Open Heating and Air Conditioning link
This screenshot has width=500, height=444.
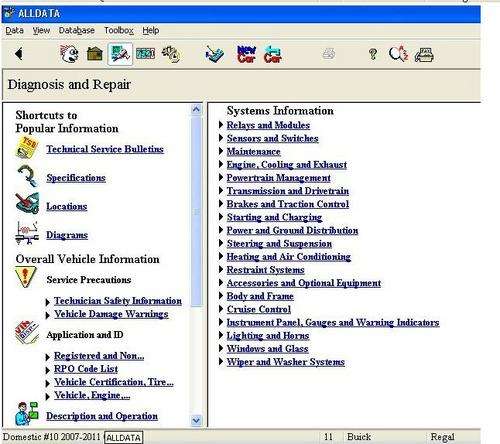point(288,257)
